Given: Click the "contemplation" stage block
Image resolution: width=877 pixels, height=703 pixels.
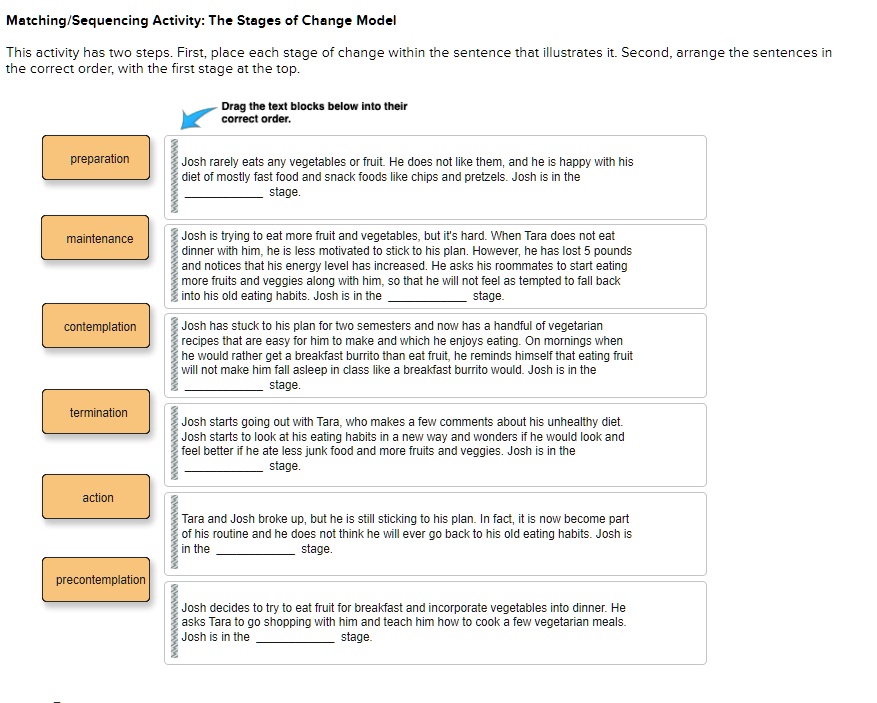Looking at the screenshot, I should pyautogui.click(x=96, y=326).
